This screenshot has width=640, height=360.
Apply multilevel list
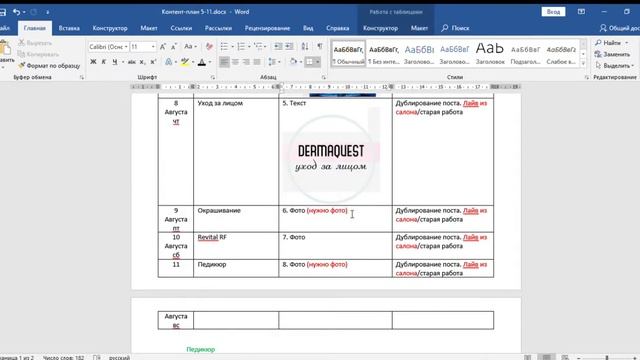(258, 47)
